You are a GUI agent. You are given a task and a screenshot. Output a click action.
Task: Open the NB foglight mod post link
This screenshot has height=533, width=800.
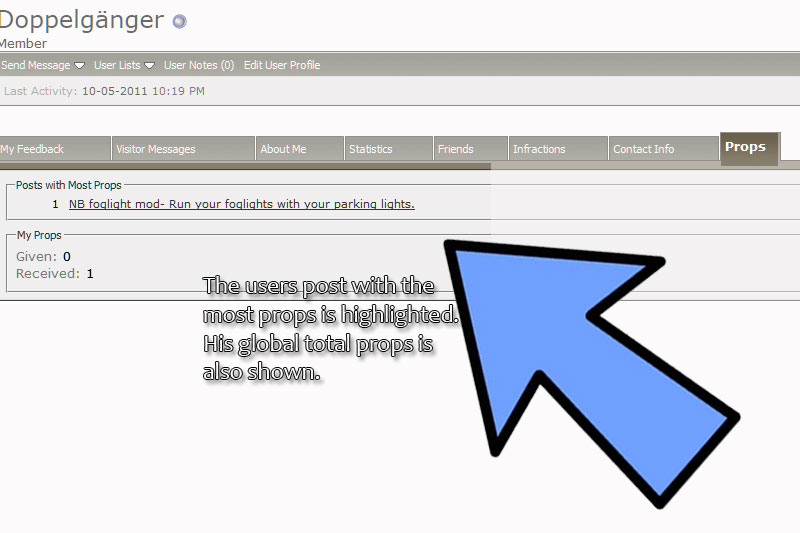[x=241, y=204]
